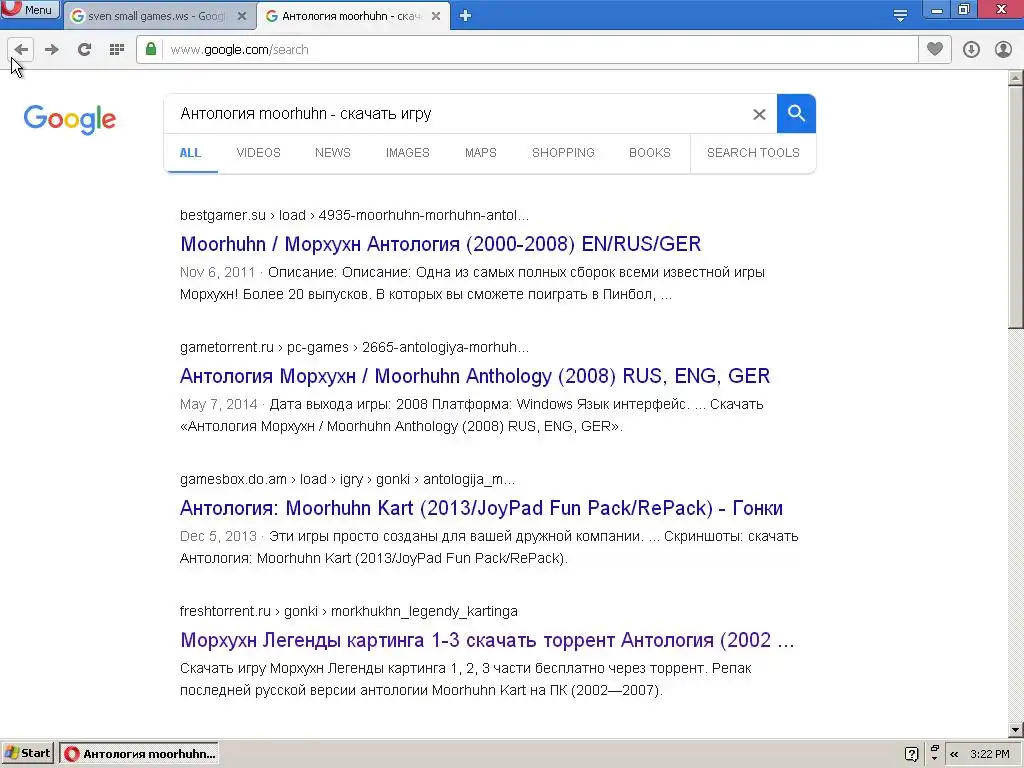Add page to bookmarks with heart icon
Screen dimensions: 1024x768
pyautogui.click(x=935, y=49)
